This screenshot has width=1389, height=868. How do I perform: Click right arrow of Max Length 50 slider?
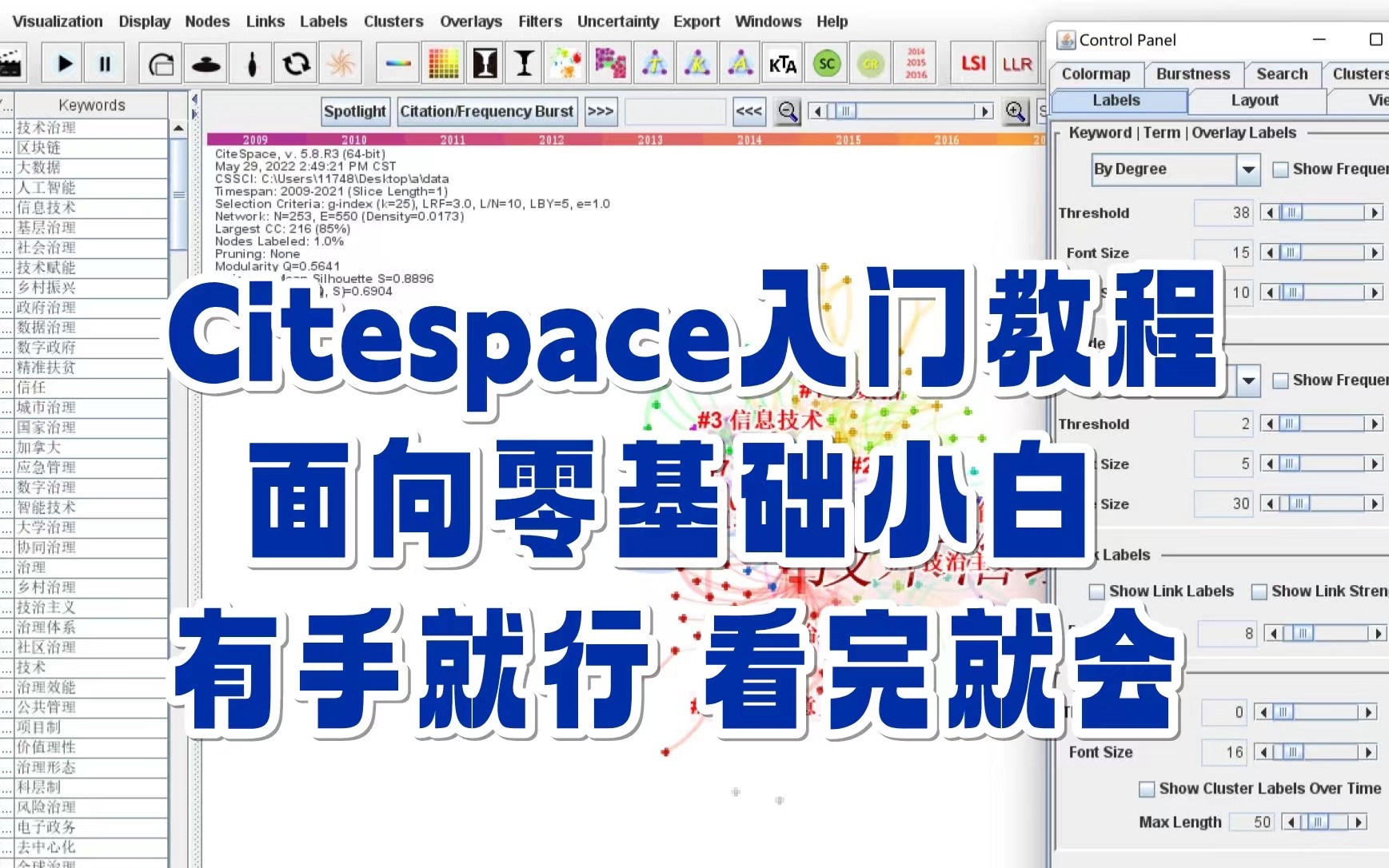point(1358,822)
